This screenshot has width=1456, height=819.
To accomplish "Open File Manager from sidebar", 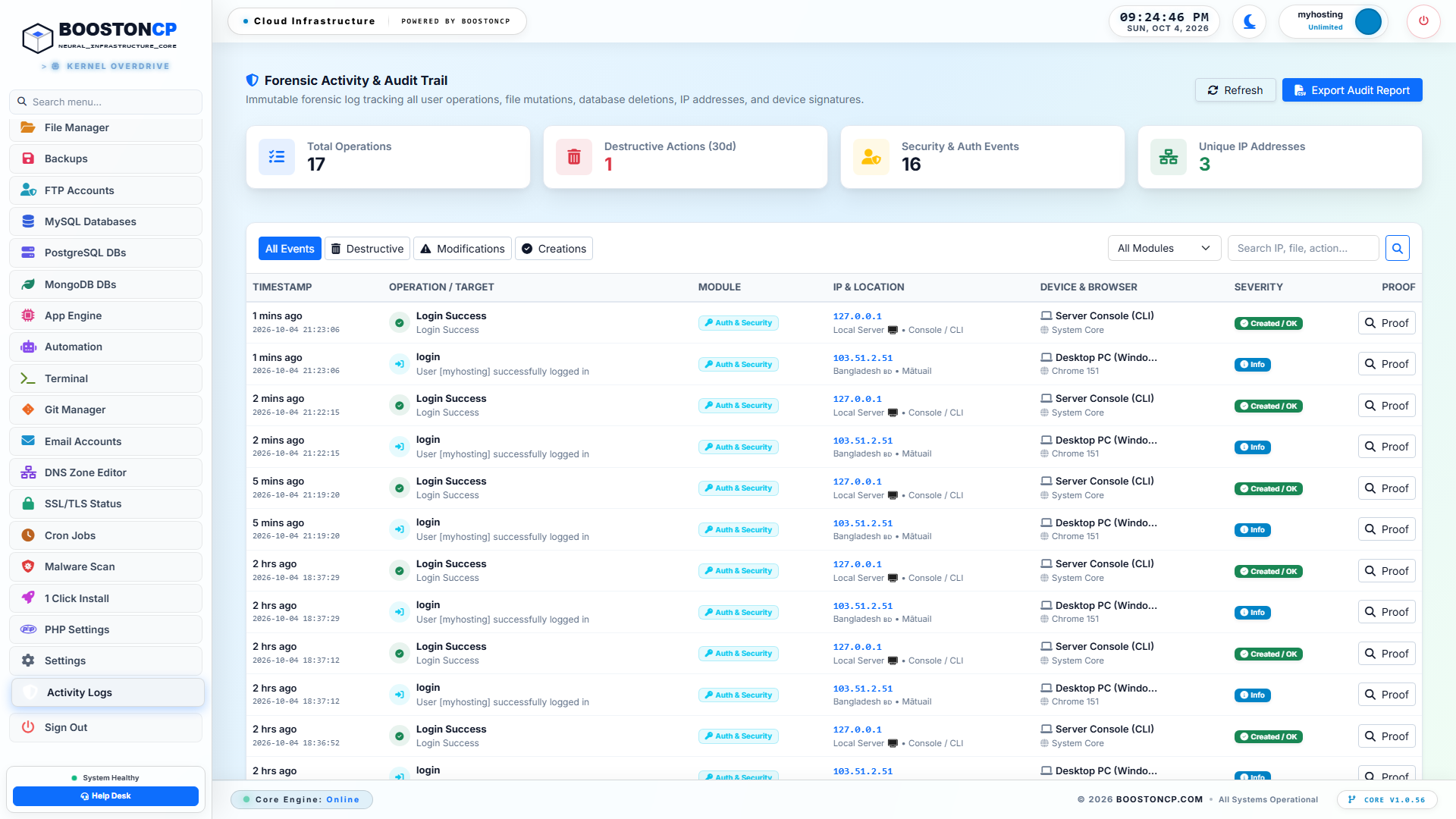I will [x=106, y=127].
